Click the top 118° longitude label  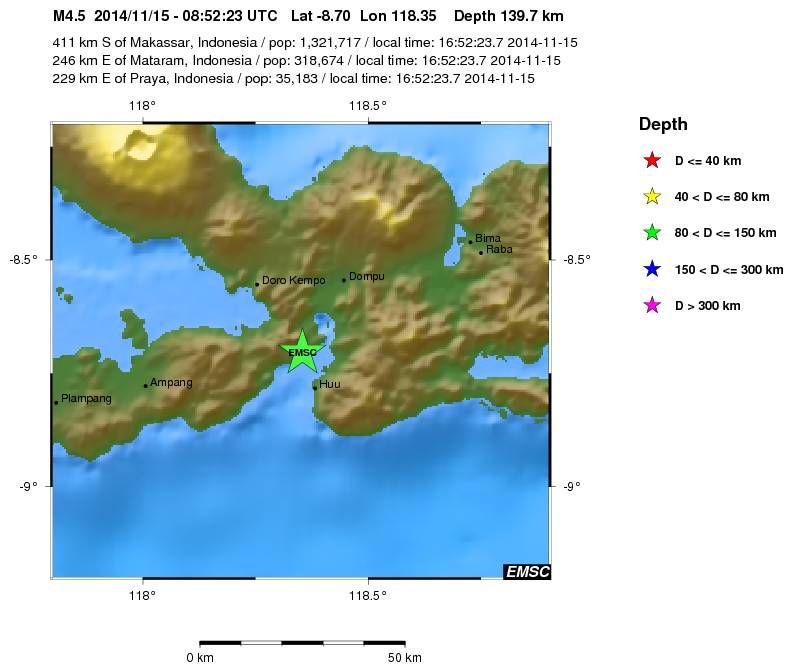(142, 106)
